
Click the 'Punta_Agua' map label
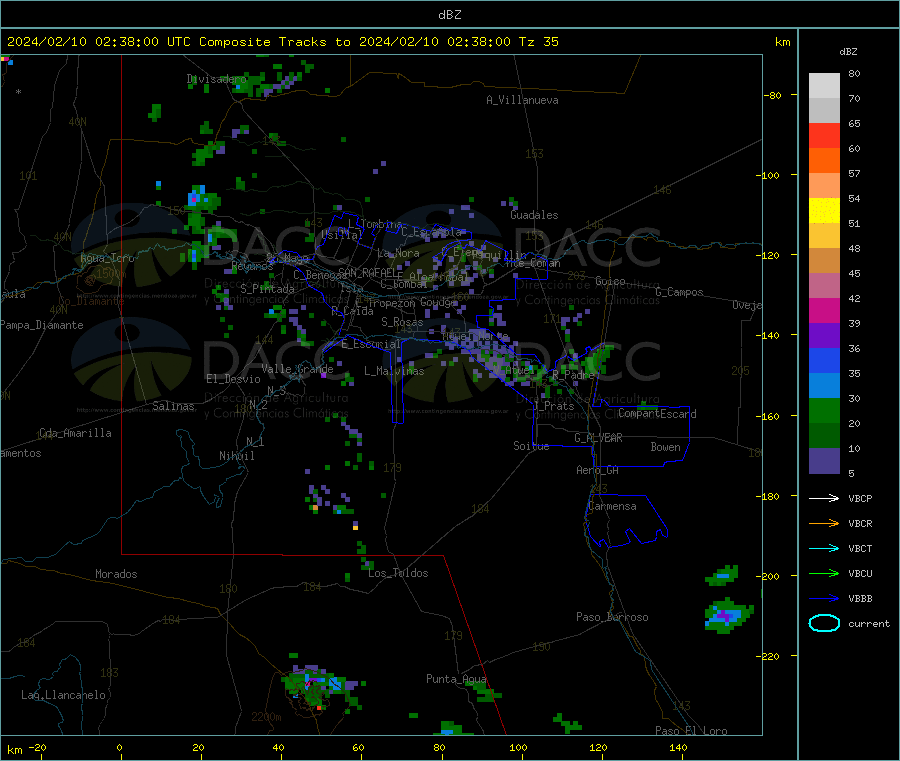pos(456,679)
